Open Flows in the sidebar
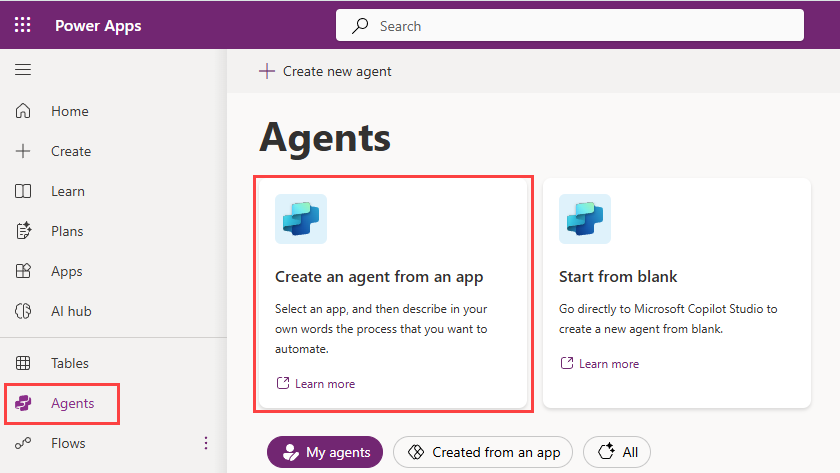The width and height of the screenshot is (840, 473). 68,444
